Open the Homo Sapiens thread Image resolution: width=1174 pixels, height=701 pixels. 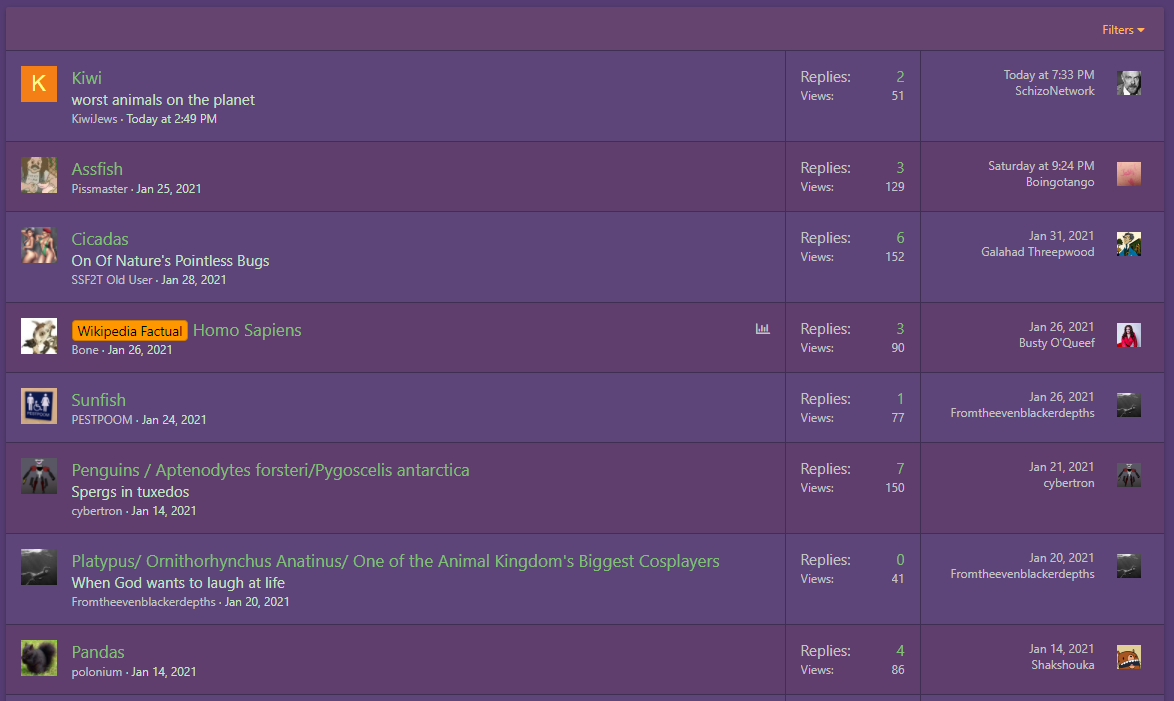[x=247, y=330]
